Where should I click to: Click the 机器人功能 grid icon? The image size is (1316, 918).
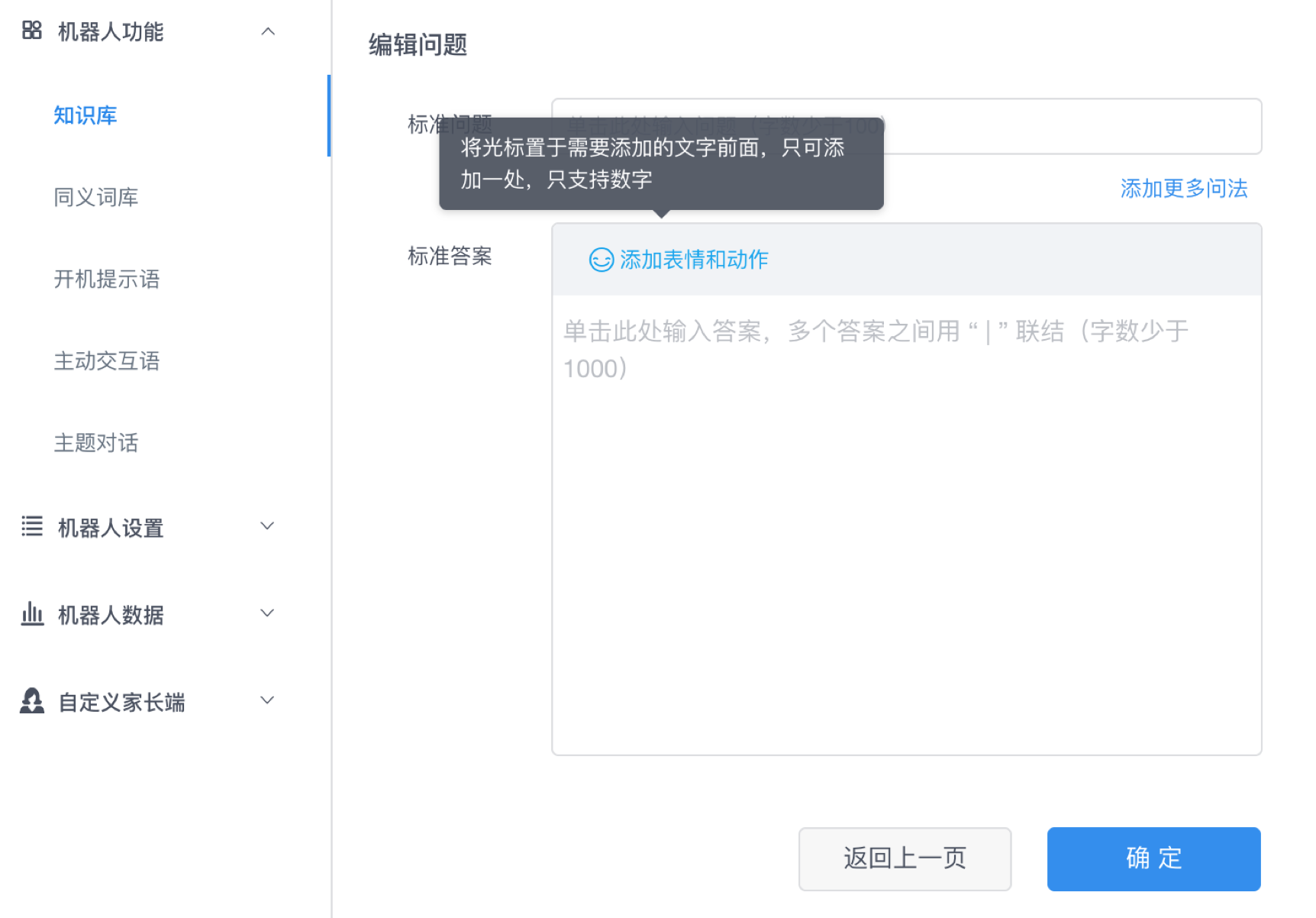point(31,31)
